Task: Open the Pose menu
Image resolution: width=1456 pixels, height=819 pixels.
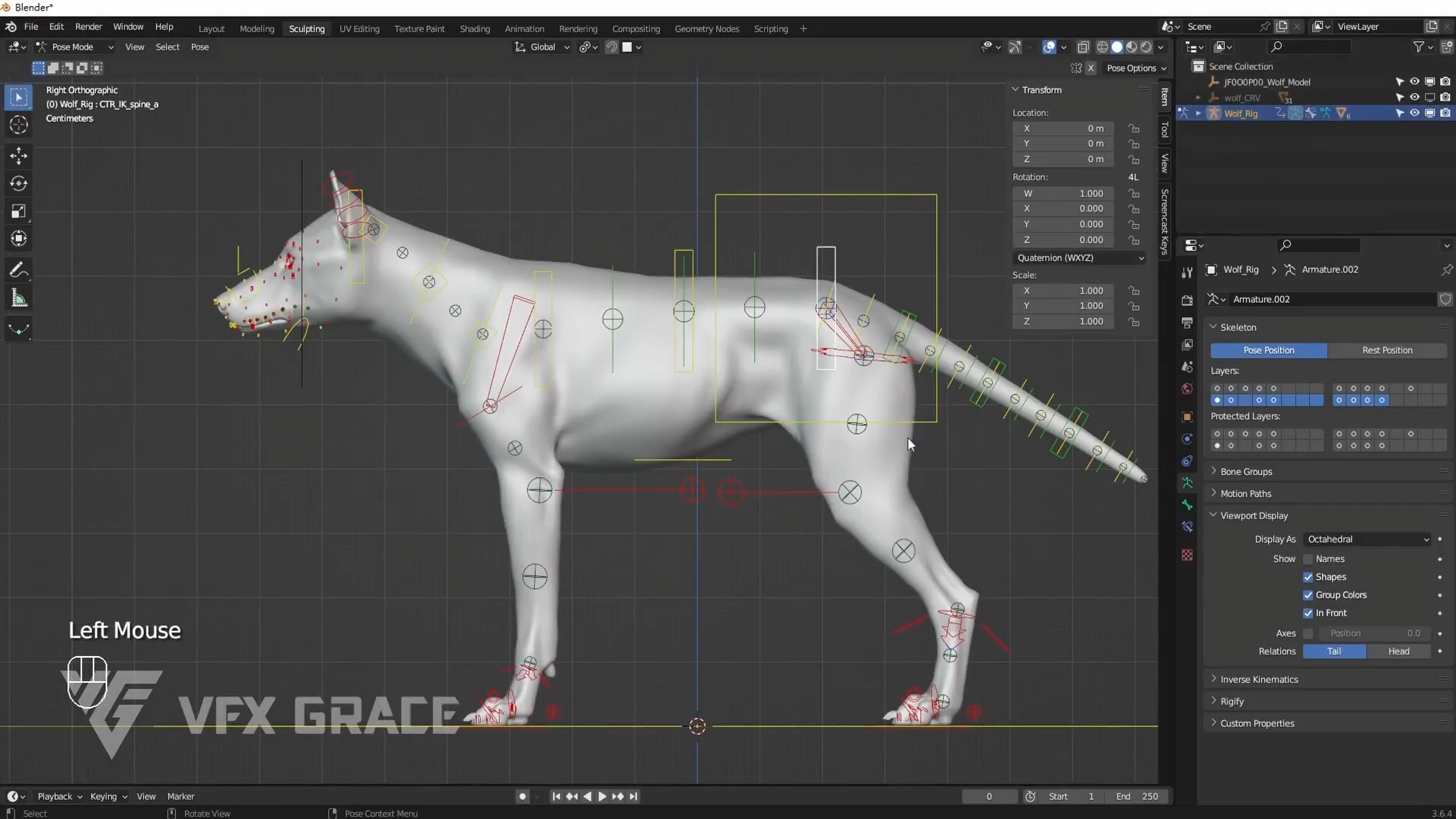Action: click(199, 46)
